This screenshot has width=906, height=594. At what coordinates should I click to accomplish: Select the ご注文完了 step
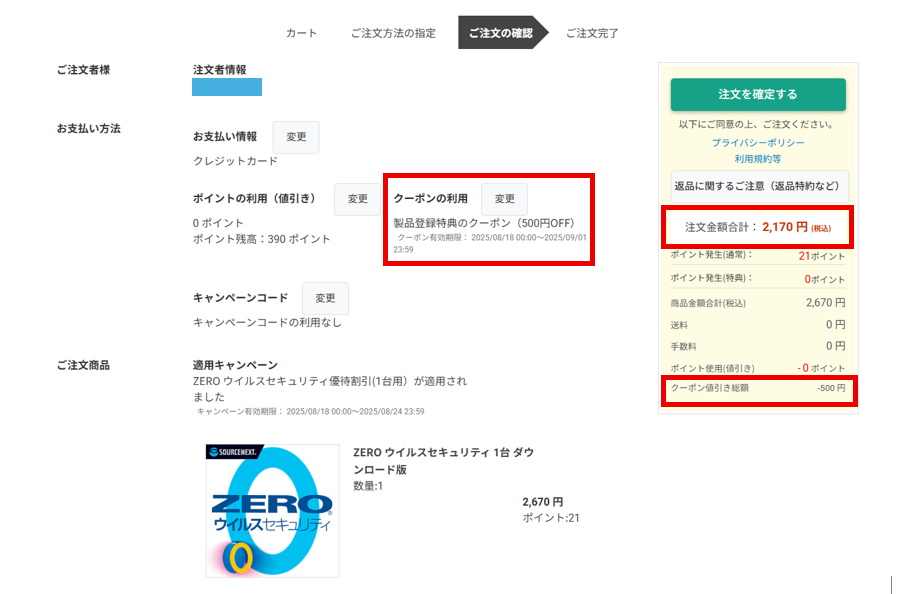point(592,33)
